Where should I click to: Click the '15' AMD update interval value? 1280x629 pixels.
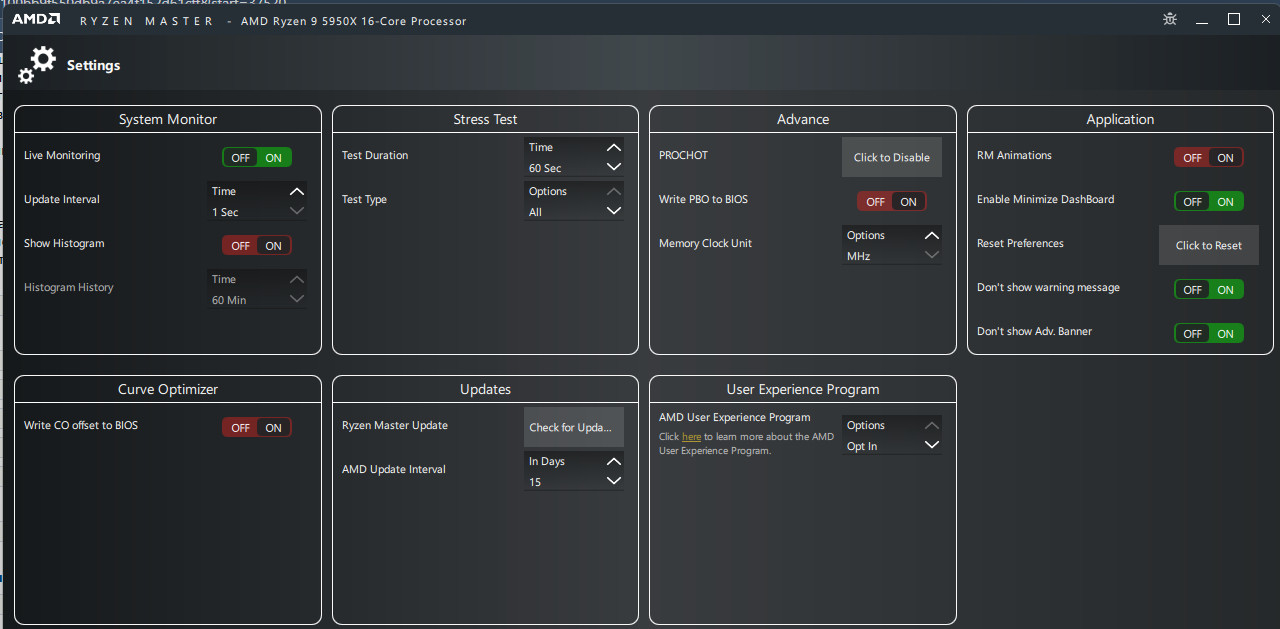click(x=535, y=482)
